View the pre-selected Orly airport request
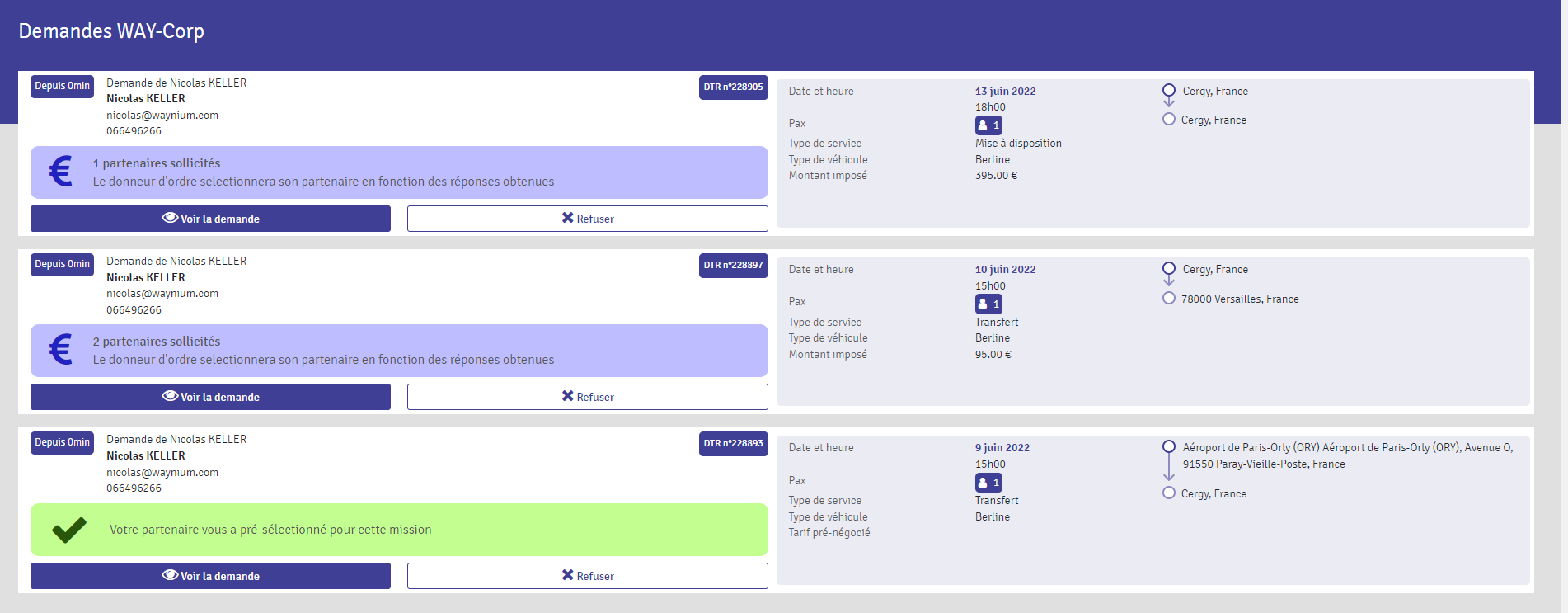This screenshot has width=1568, height=613. (x=210, y=576)
